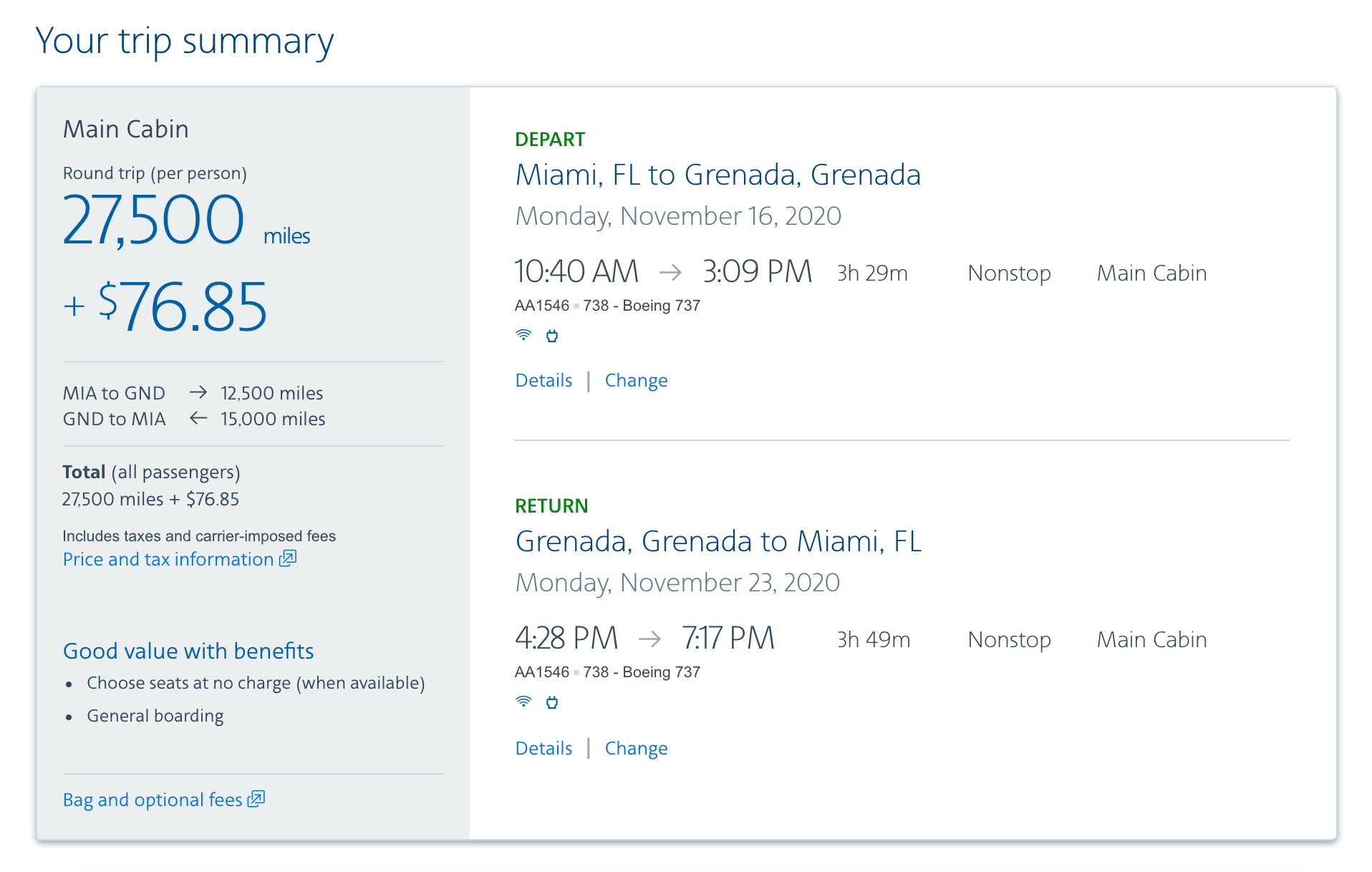Click the Miami, FL to Grenada, Grenada heading
Viewport: 1372px width, 872px height.
point(718,175)
